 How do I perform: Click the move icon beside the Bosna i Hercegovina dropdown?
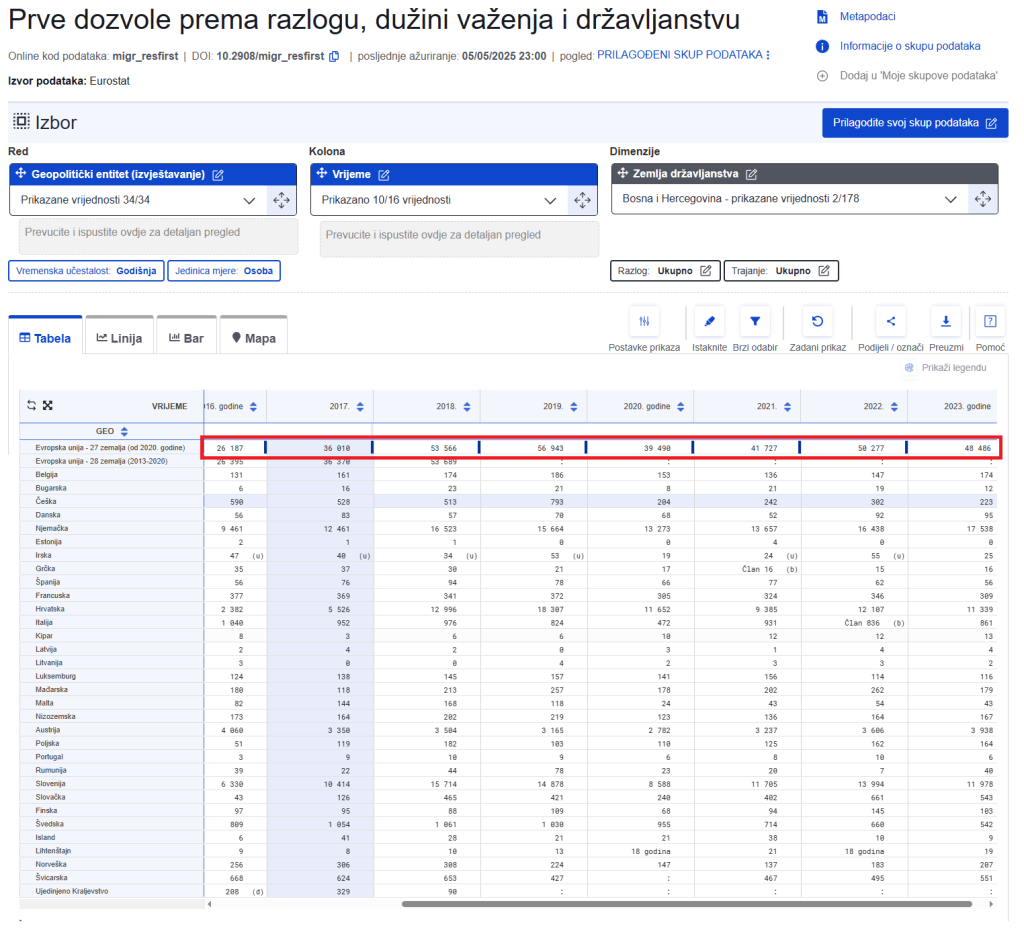983,199
